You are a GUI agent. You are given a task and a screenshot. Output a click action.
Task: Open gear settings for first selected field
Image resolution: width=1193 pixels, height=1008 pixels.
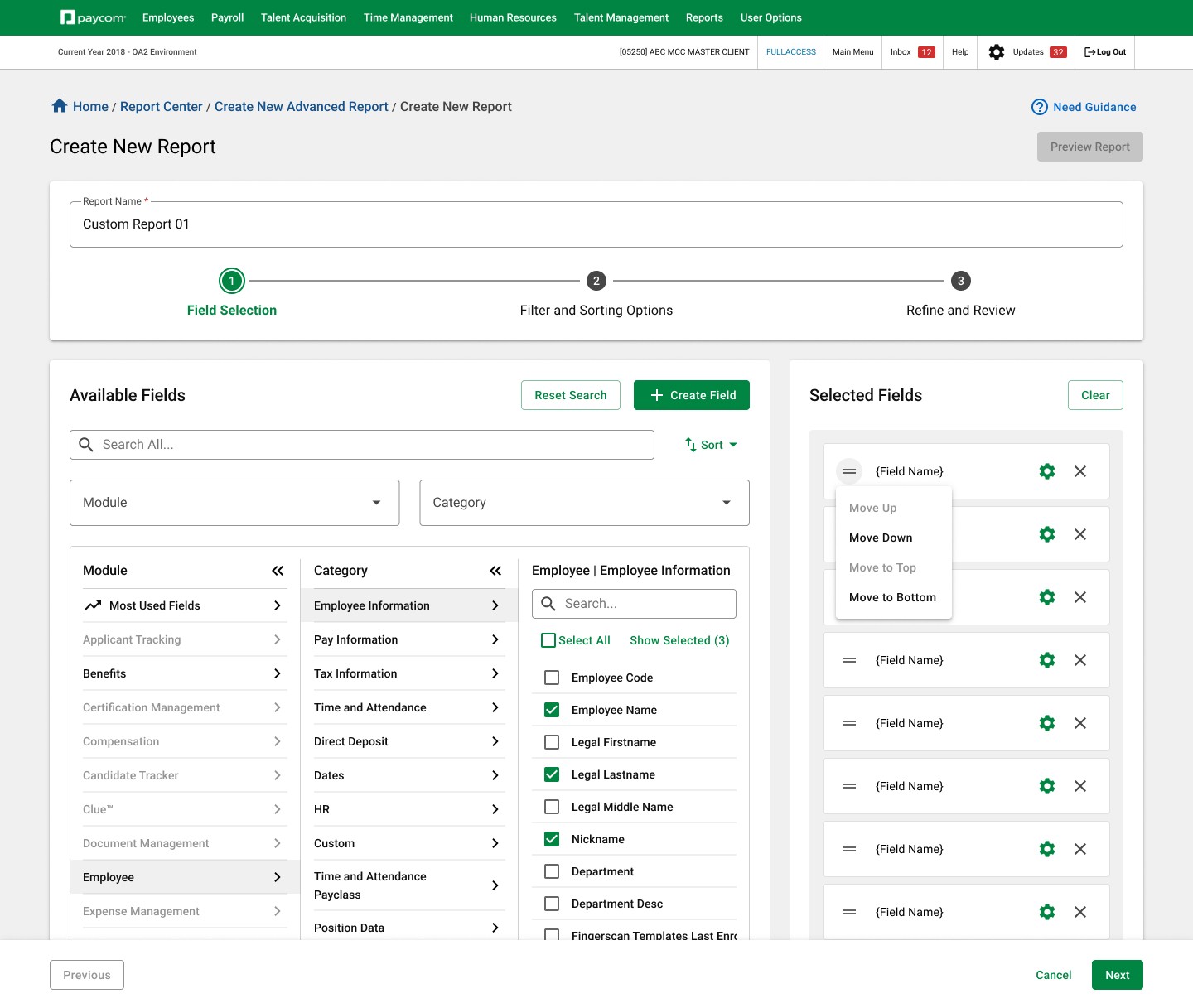[1047, 471]
